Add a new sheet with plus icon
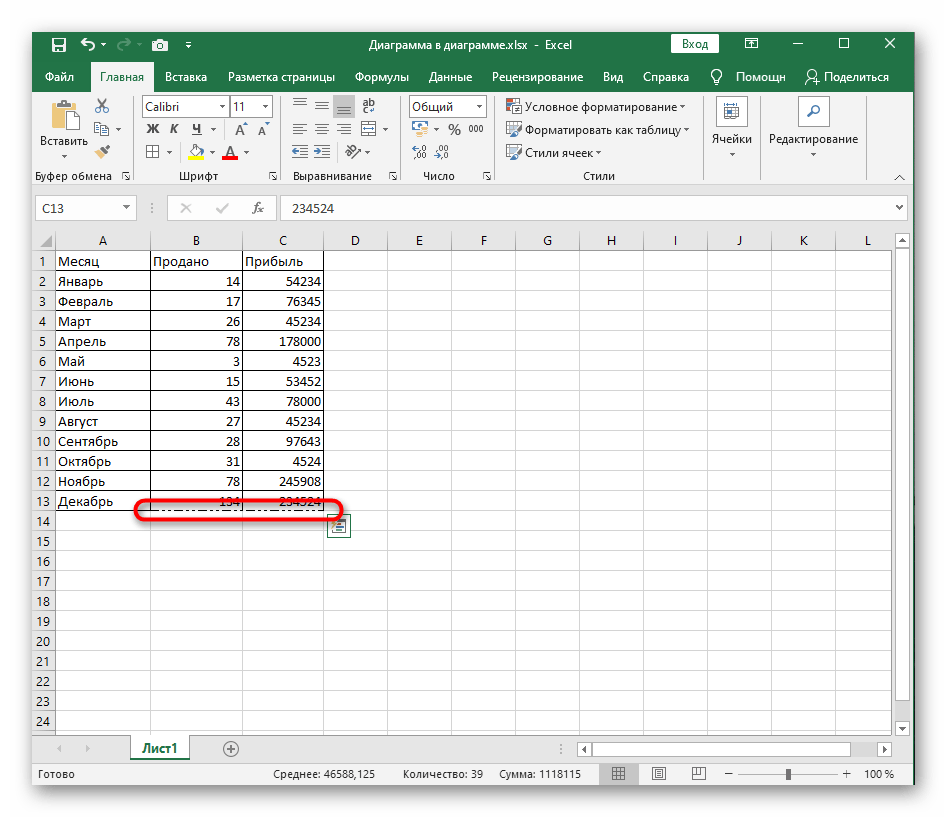Image resolution: width=947 pixels, height=817 pixels. pyautogui.click(x=231, y=748)
